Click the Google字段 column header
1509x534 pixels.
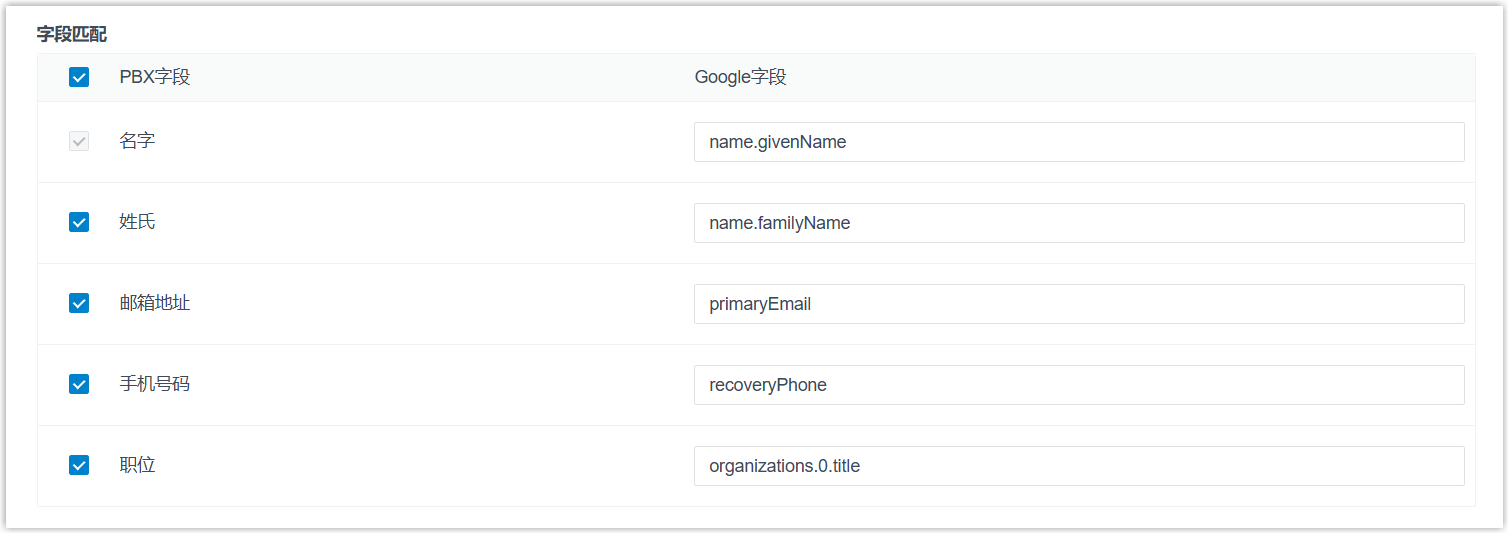740,77
